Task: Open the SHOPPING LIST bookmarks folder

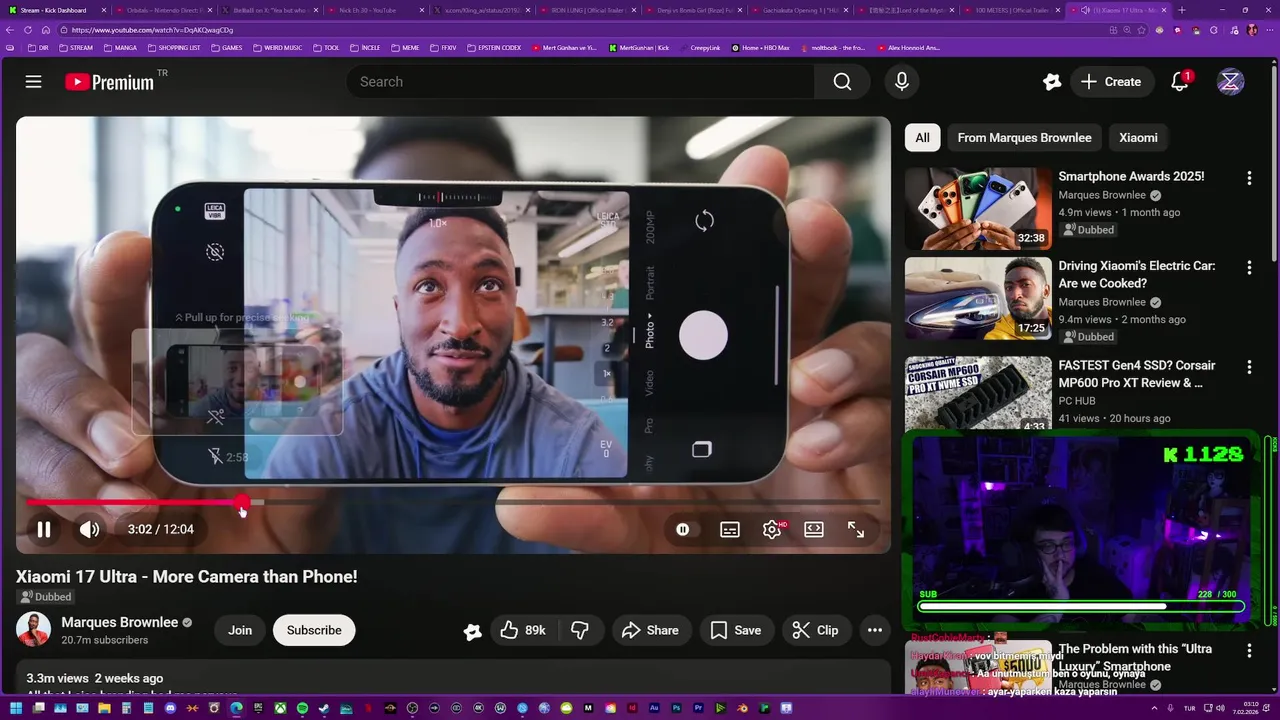Action: click(x=174, y=48)
